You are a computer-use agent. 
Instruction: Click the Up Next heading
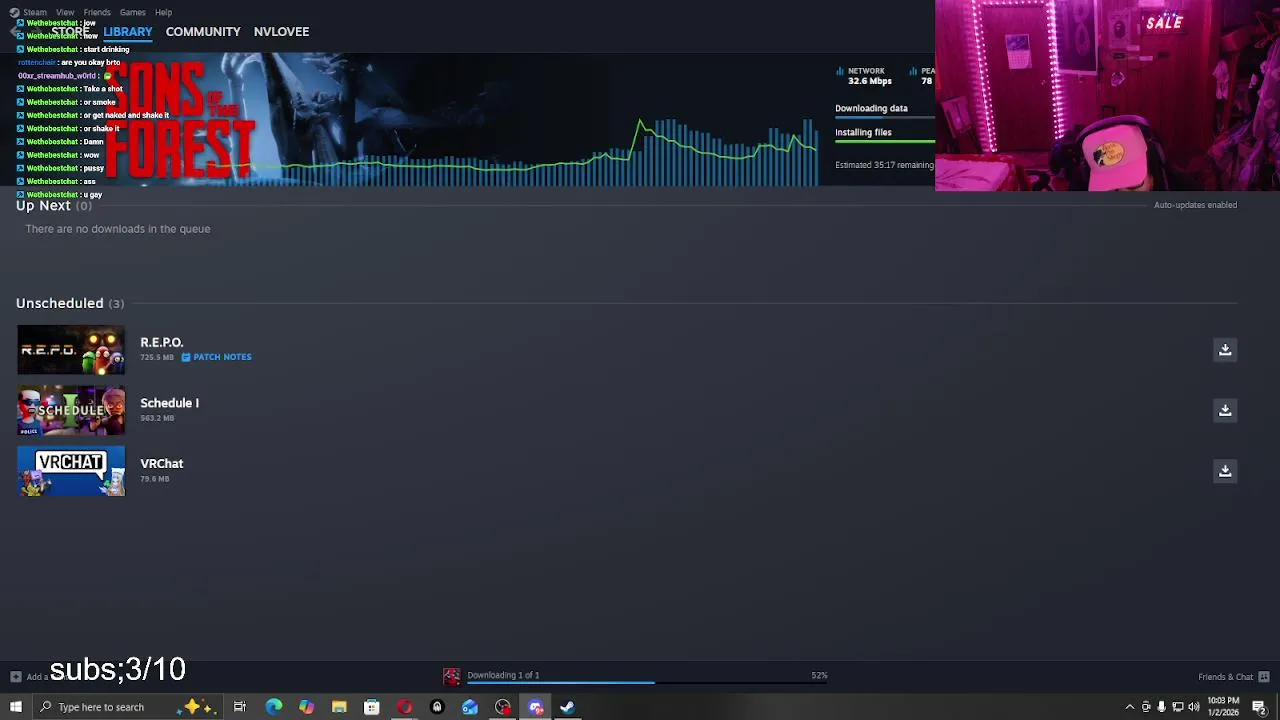(x=43, y=205)
